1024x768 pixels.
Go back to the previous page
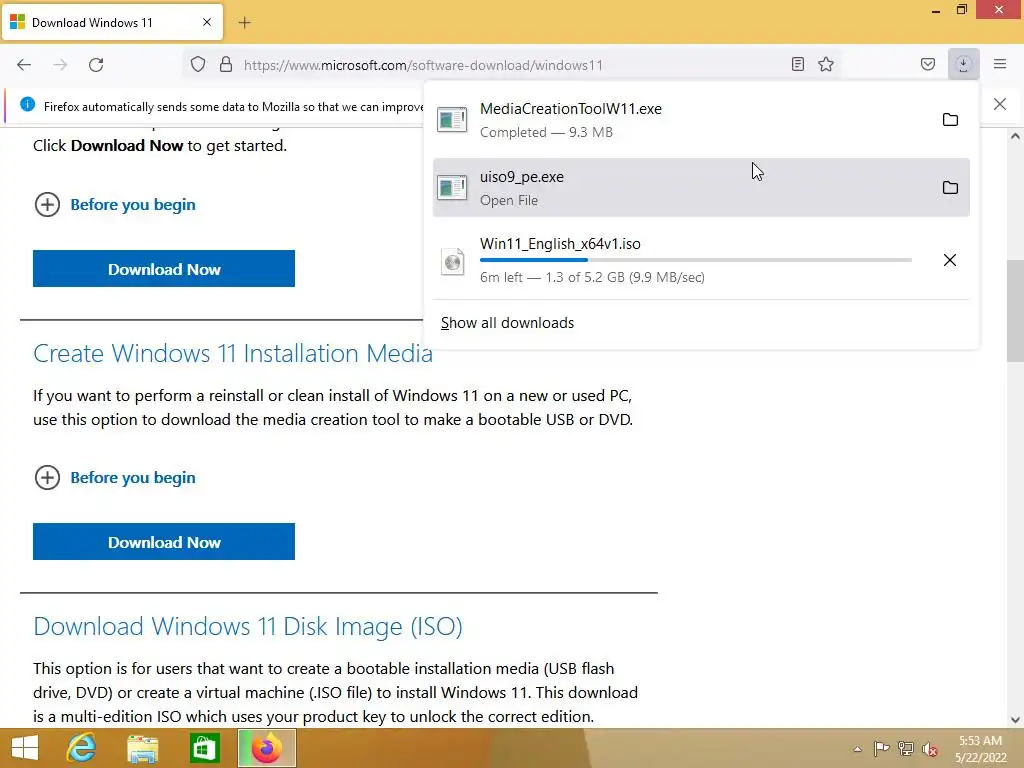click(24, 65)
